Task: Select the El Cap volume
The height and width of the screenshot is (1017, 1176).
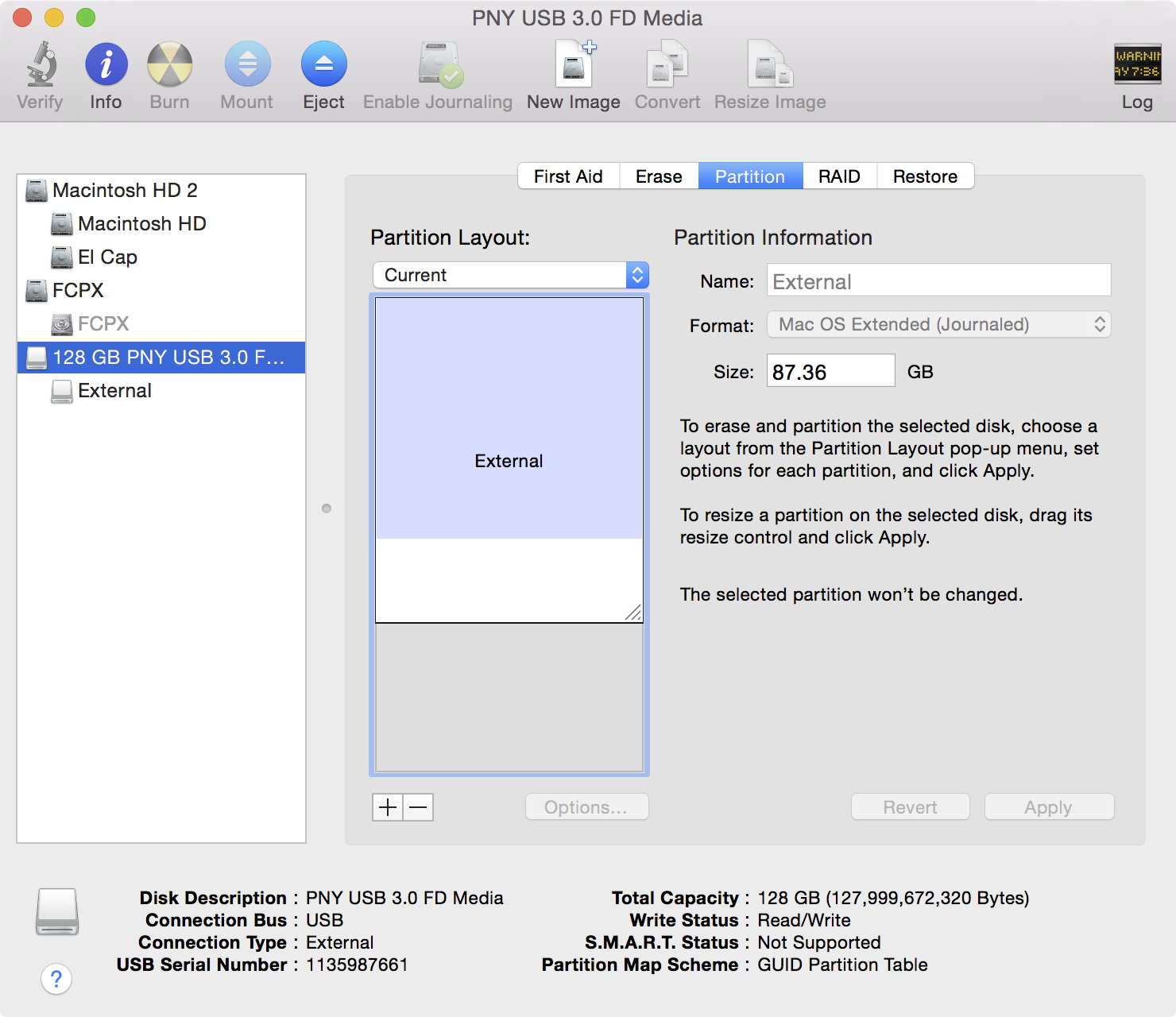Action: click(x=107, y=257)
